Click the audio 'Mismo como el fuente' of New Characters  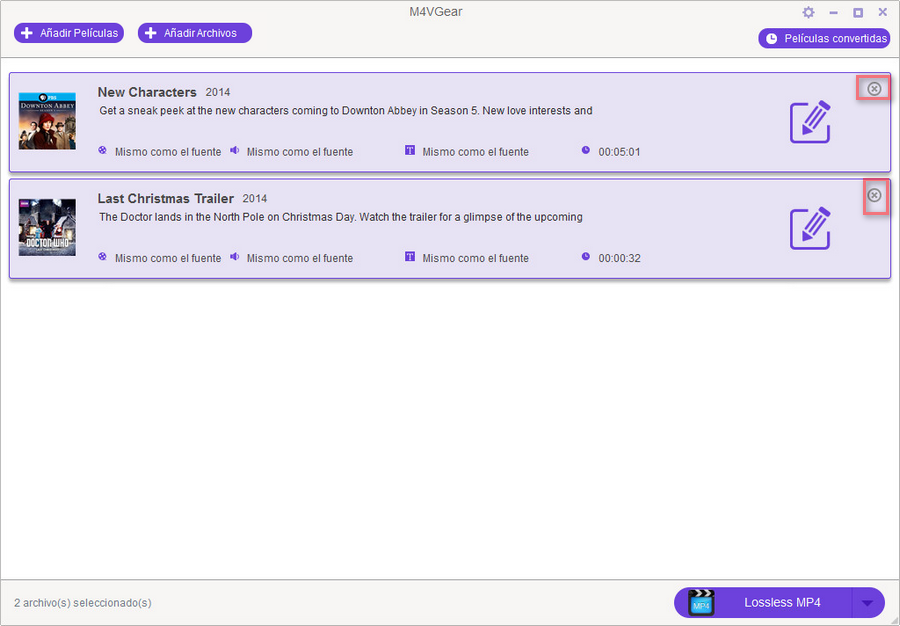300,152
